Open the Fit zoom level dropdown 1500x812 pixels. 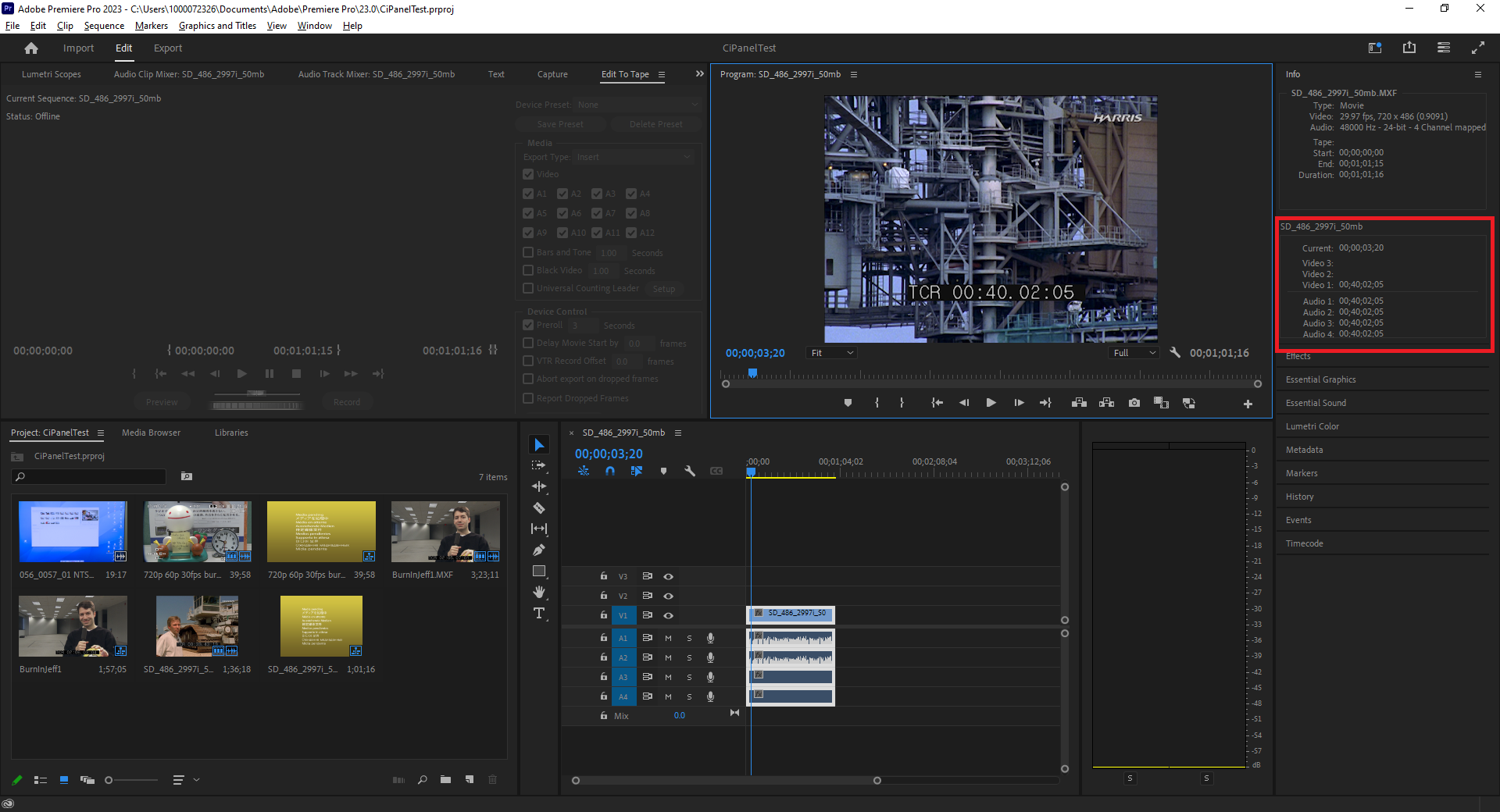tap(831, 353)
